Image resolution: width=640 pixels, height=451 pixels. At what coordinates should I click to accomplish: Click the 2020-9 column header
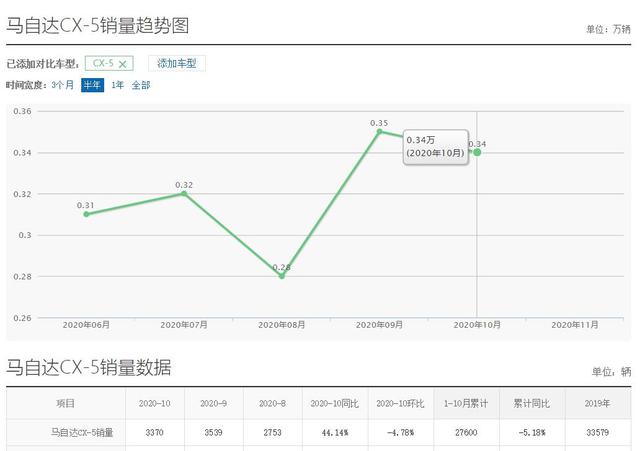click(x=213, y=404)
